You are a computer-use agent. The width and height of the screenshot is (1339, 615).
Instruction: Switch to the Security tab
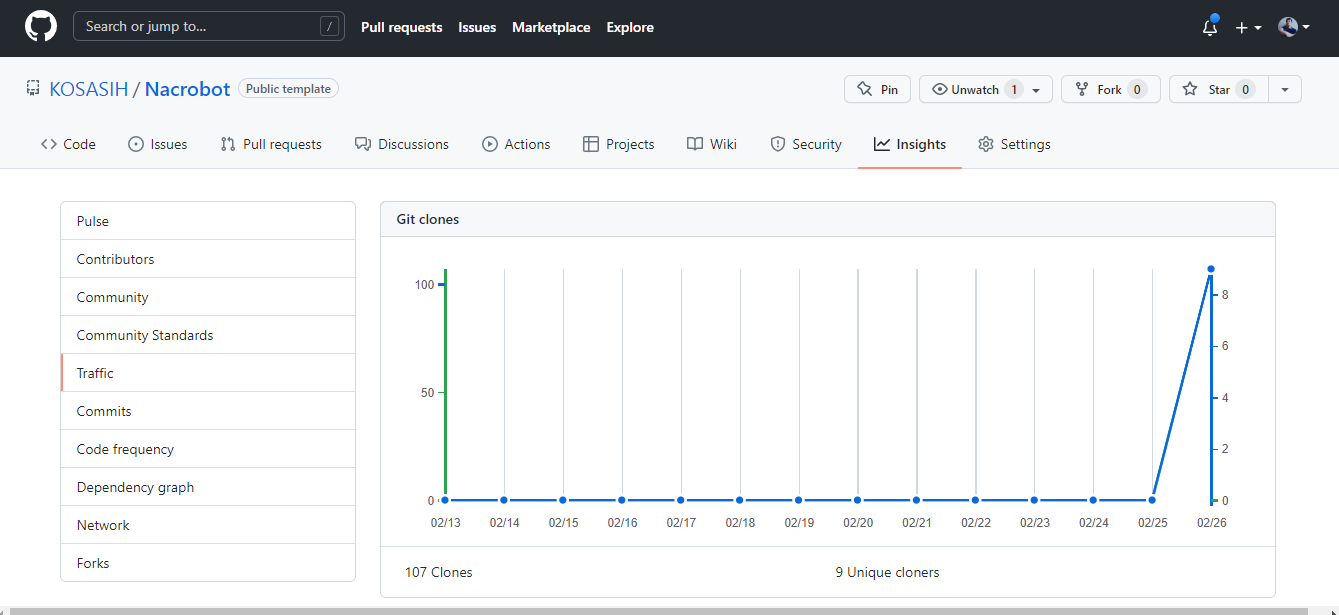(x=806, y=144)
